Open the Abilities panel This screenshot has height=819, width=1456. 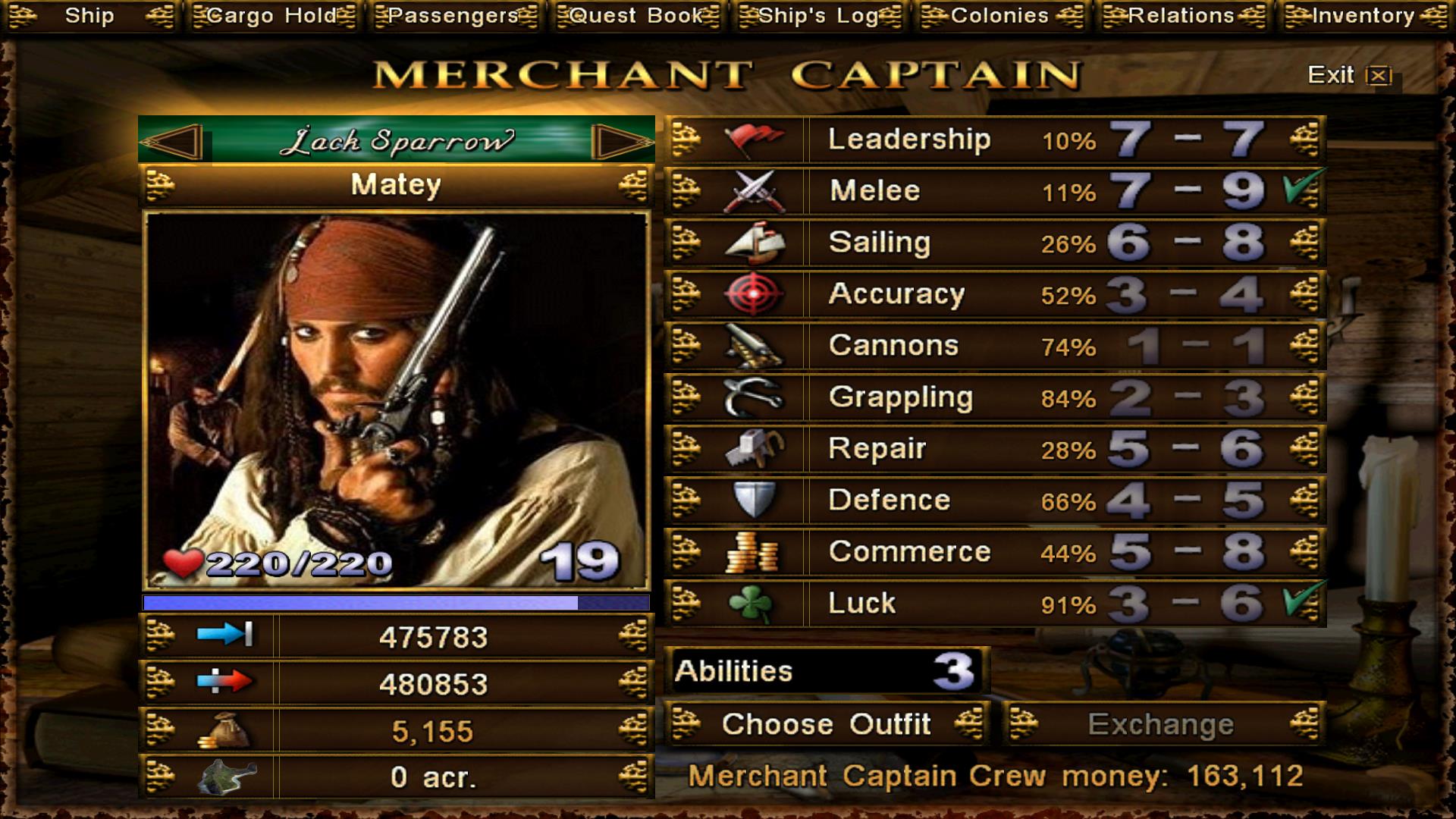827,671
